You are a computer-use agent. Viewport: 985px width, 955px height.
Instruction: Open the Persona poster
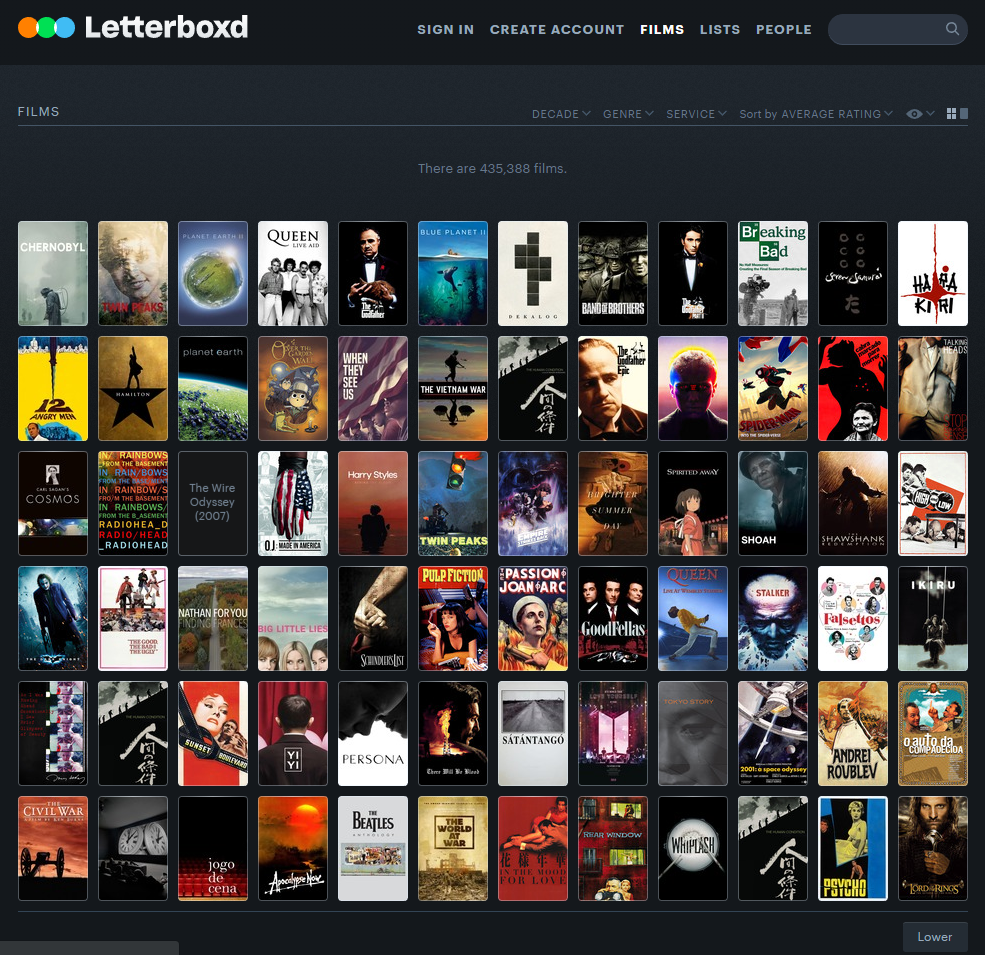[x=373, y=733]
